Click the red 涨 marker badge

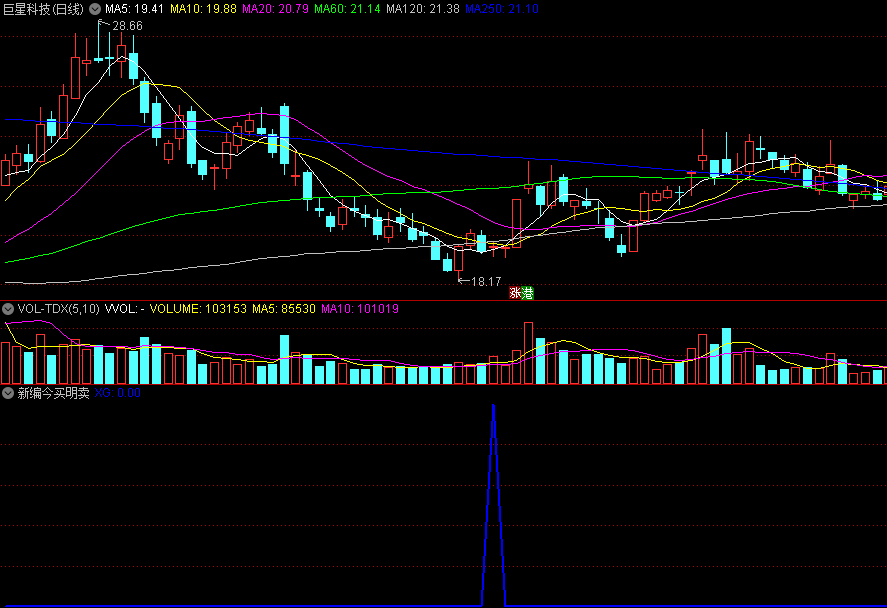click(515, 293)
